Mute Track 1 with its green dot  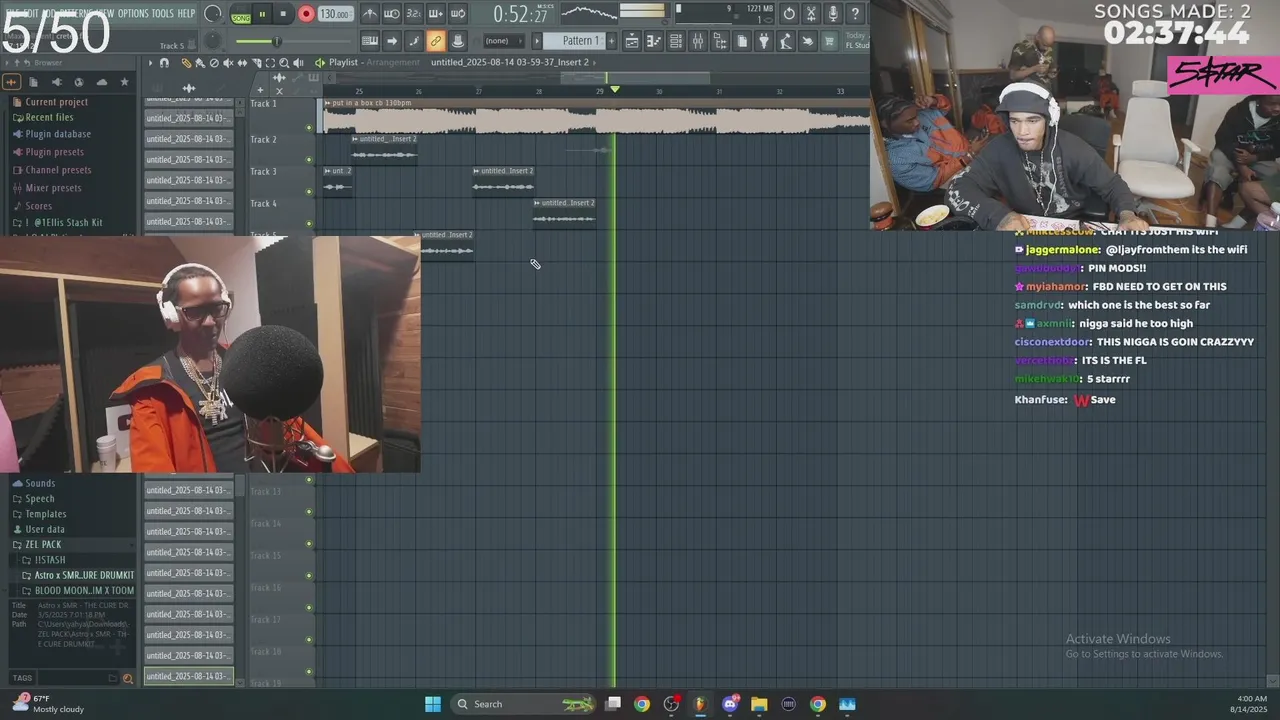pos(309,128)
